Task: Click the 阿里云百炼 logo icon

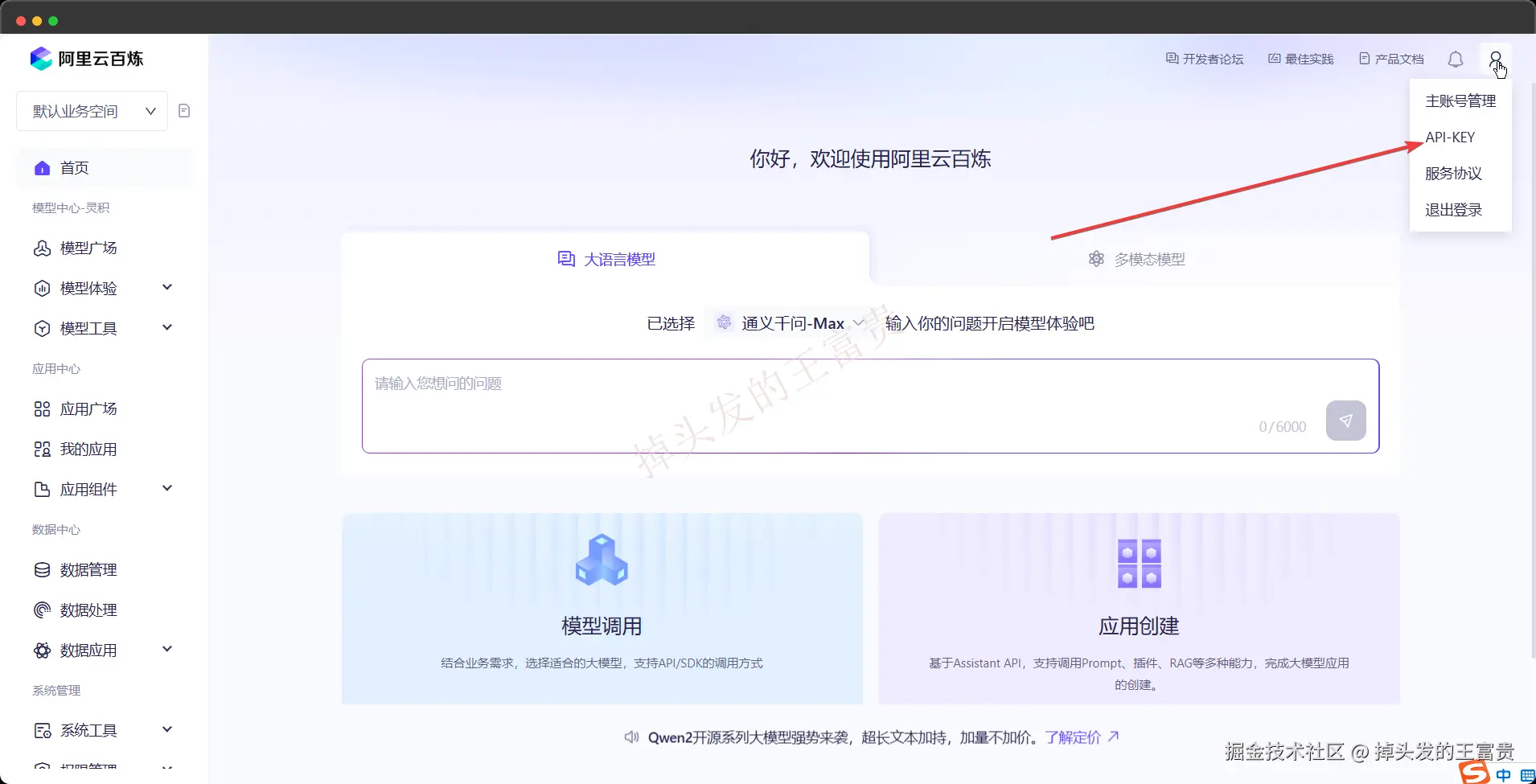Action: point(41,59)
